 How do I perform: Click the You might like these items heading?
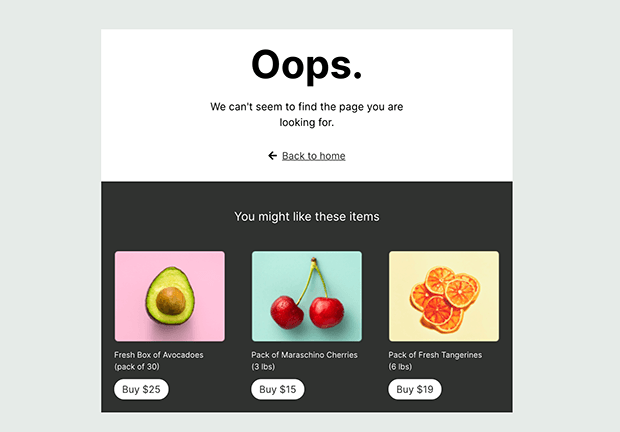[x=307, y=216]
